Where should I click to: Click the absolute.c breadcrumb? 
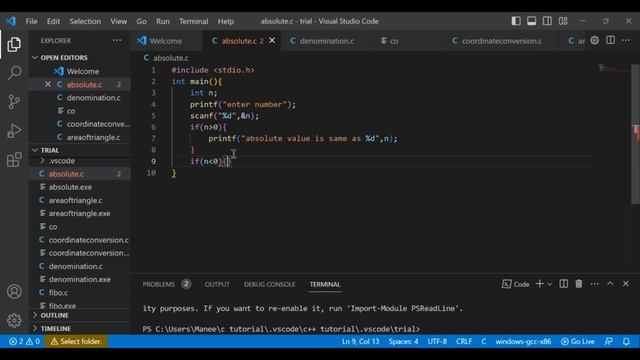coord(166,58)
